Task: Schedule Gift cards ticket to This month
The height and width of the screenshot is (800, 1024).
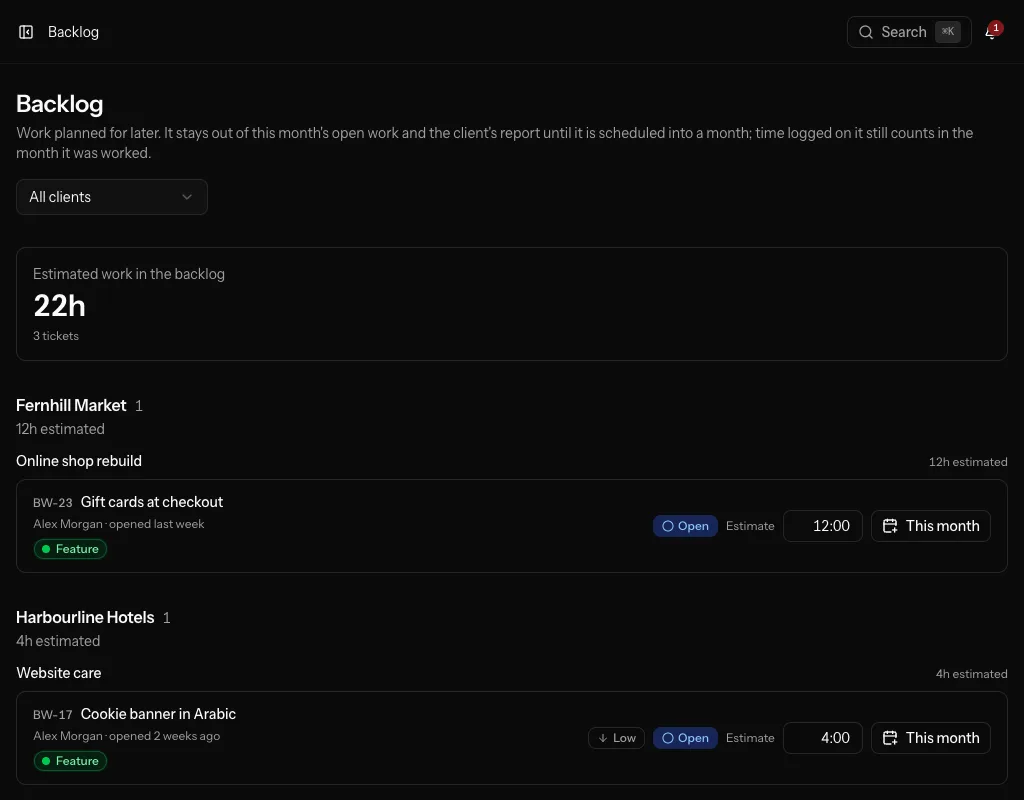Action: pos(931,526)
